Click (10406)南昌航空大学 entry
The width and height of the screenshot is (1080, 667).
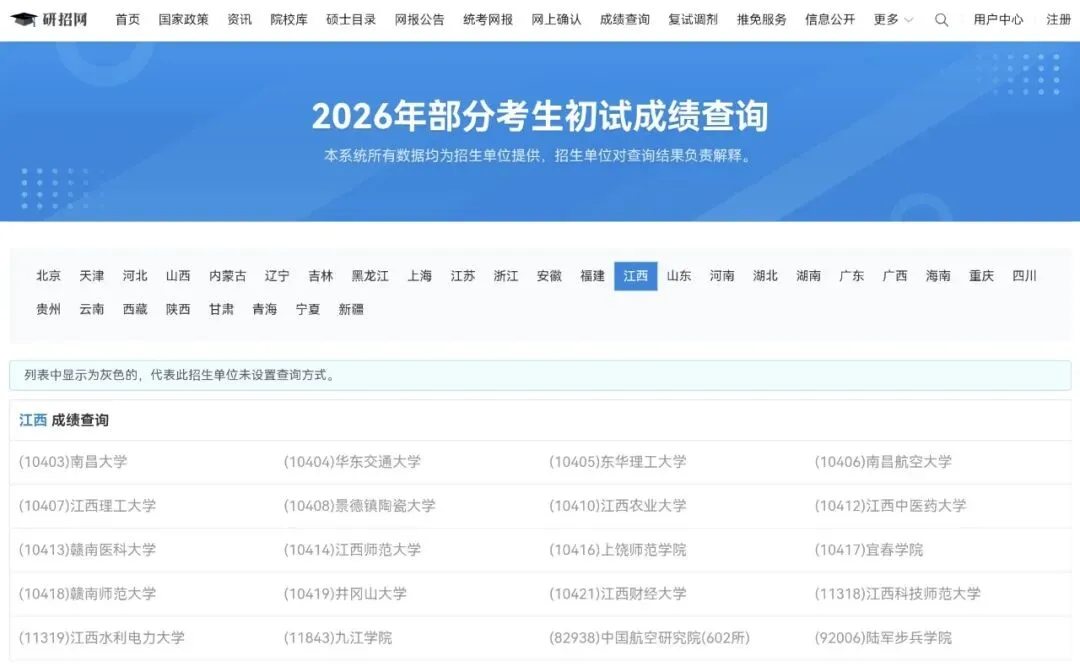tap(883, 462)
